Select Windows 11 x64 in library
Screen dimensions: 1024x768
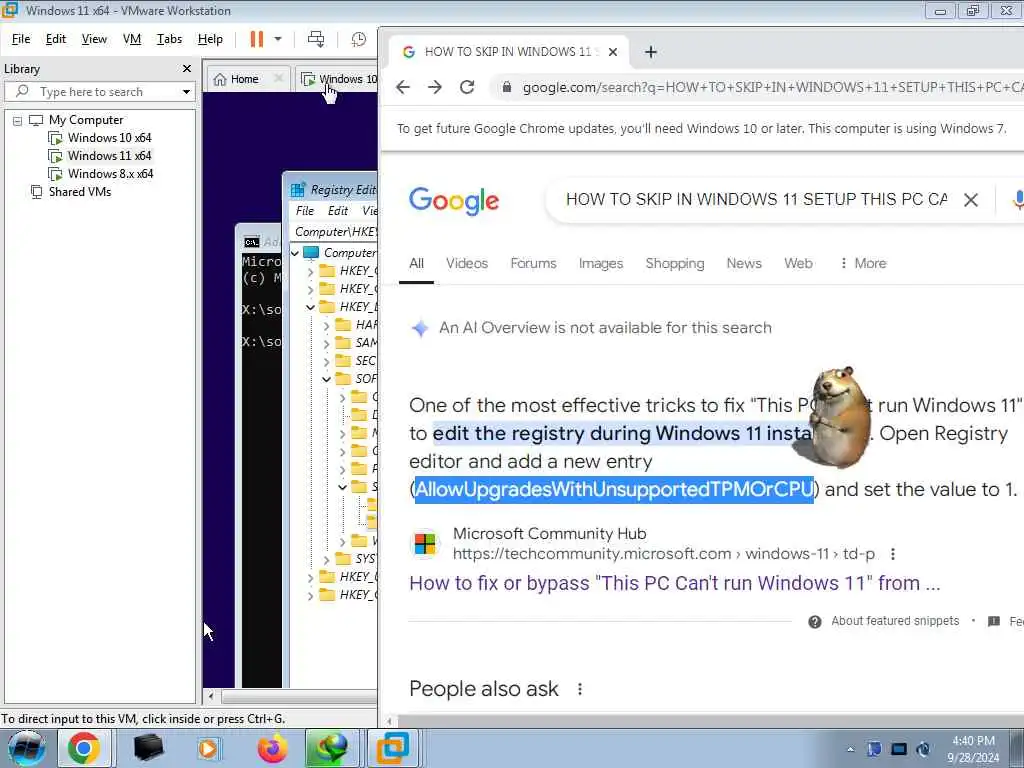(x=101, y=155)
